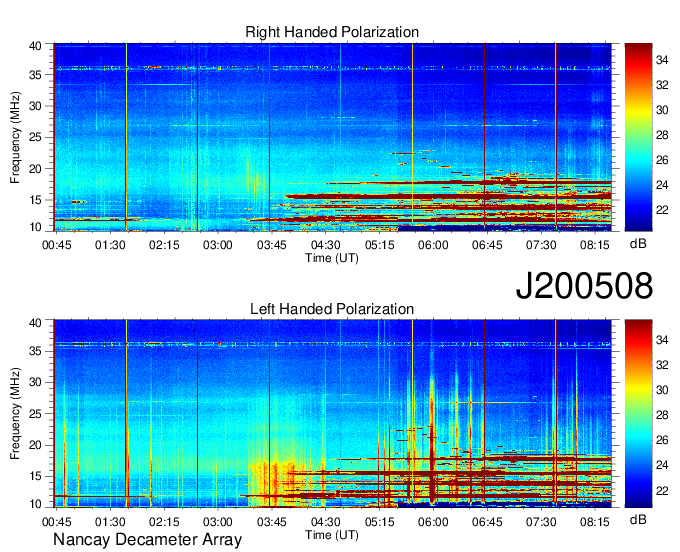Viewport: 680px width, 552px height.
Task: Click the 20 MHz tick of Left Handed plot
Action: click(x=35, y=445)
